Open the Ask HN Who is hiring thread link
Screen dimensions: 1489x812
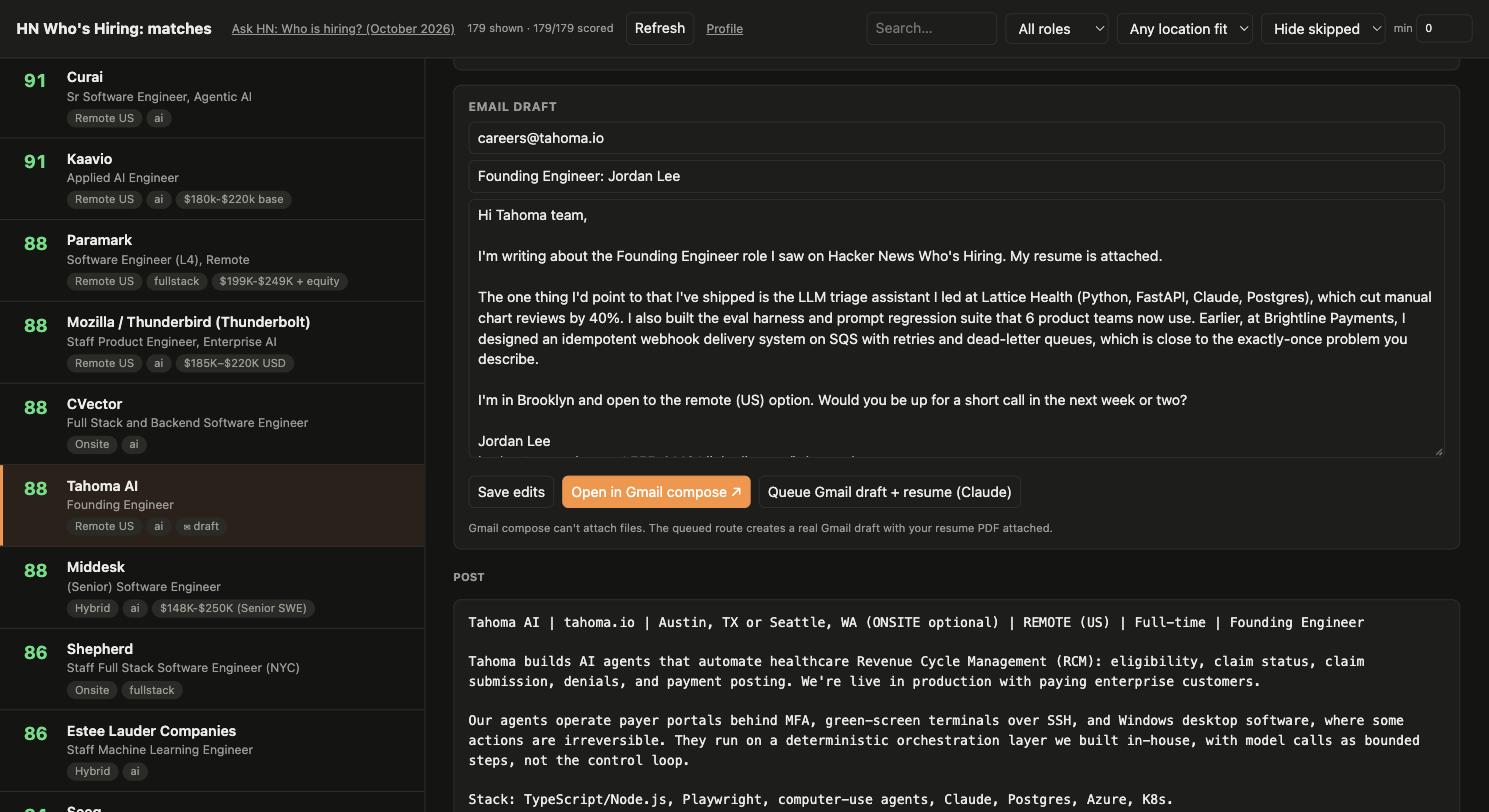click(x=343, y=29)
